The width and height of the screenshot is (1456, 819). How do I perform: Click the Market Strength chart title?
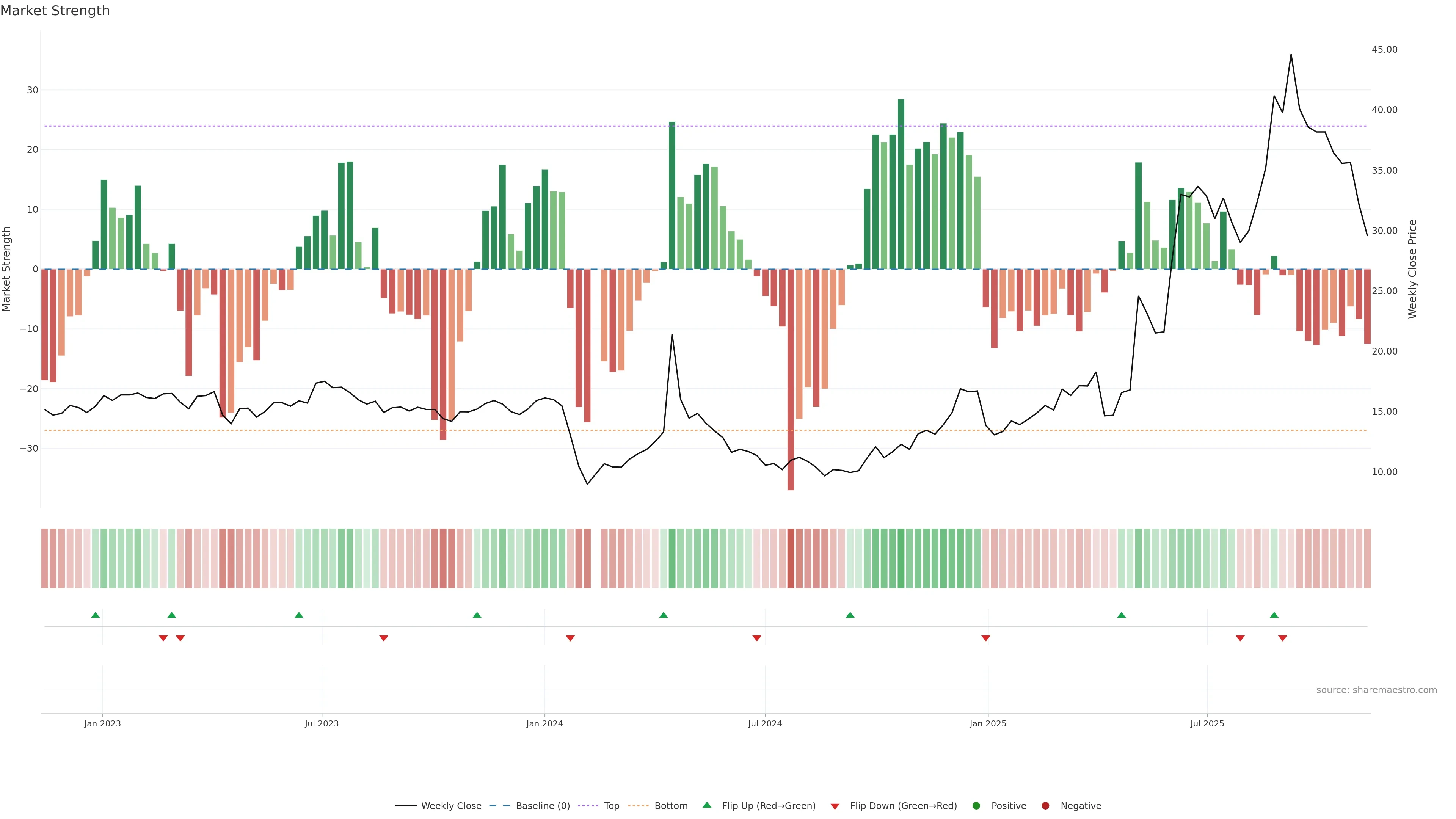(55, 11)
